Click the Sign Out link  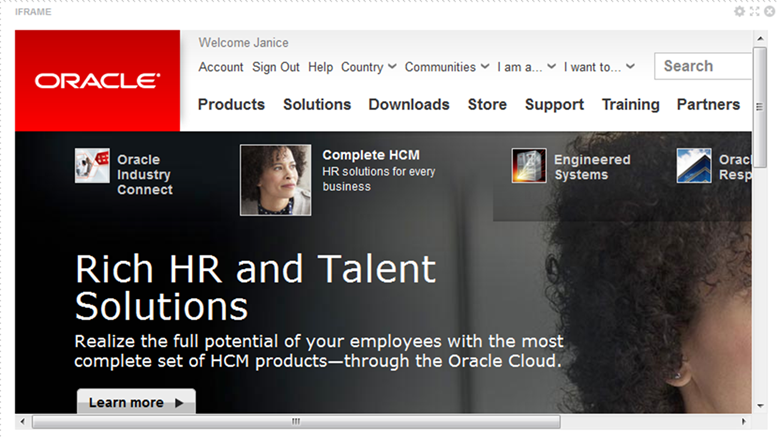coord(276,67)
